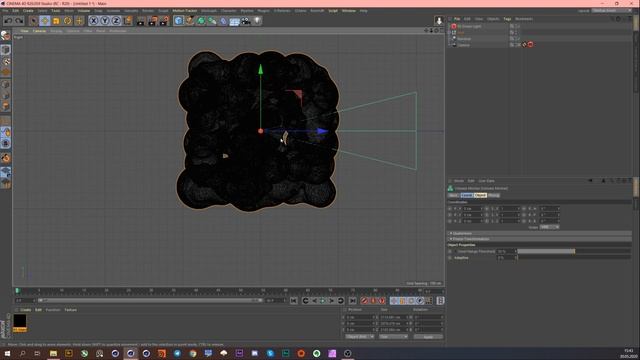This screenshot has width=640, height=360.
Task: Select the Live Selection tool
Action: tap(33, 20)
